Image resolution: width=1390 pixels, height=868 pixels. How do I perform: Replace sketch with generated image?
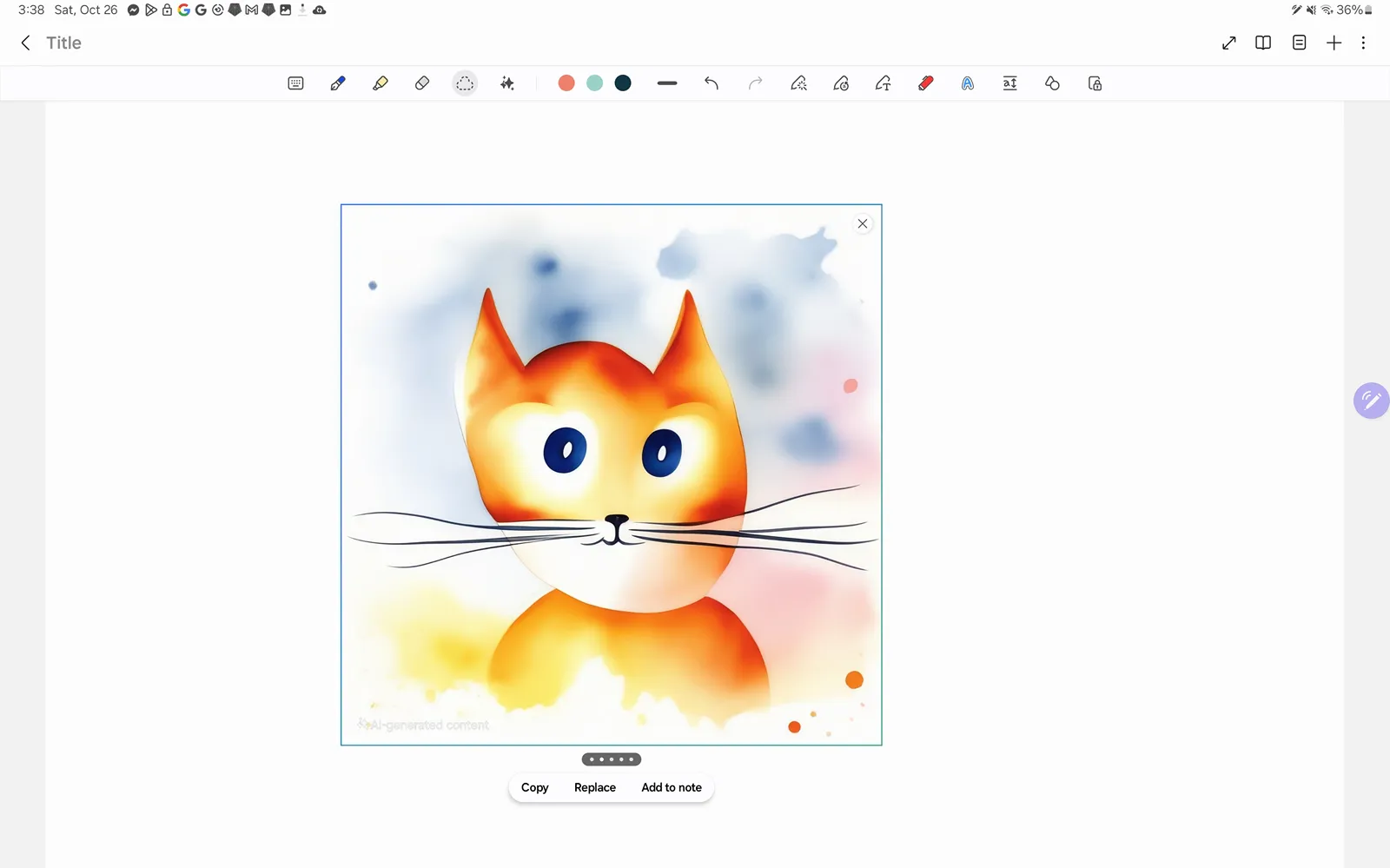595,787
